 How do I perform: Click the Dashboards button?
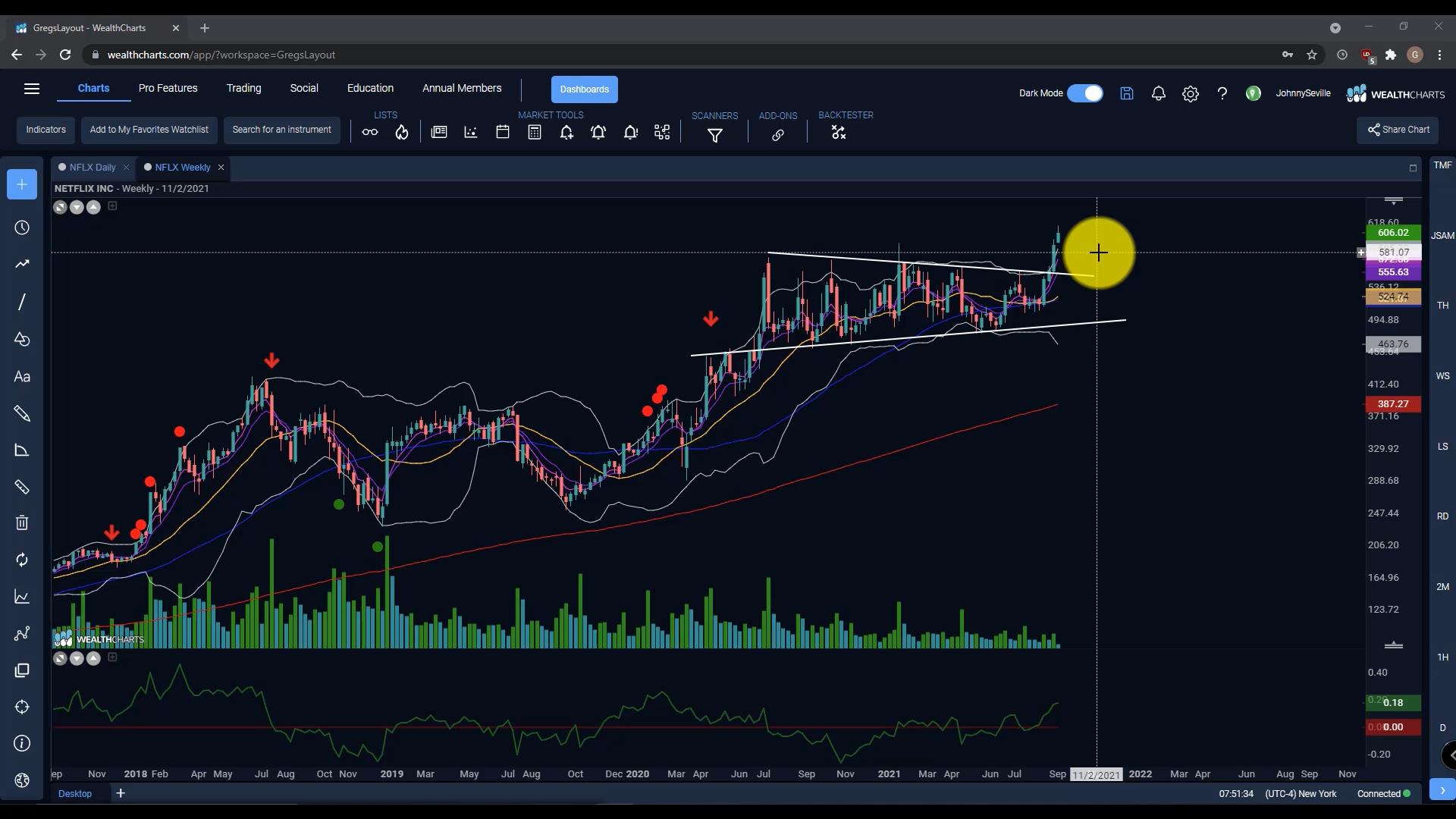[585, 89]
